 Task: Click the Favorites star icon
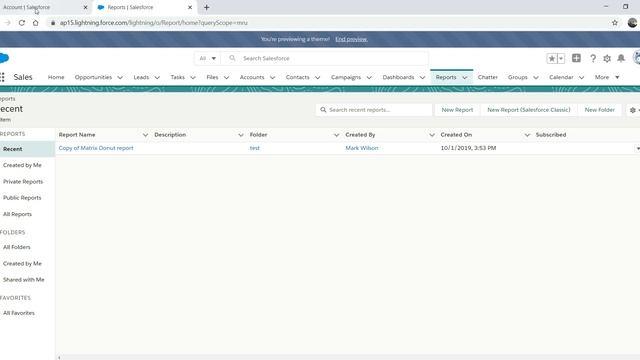tap(552, 58)
